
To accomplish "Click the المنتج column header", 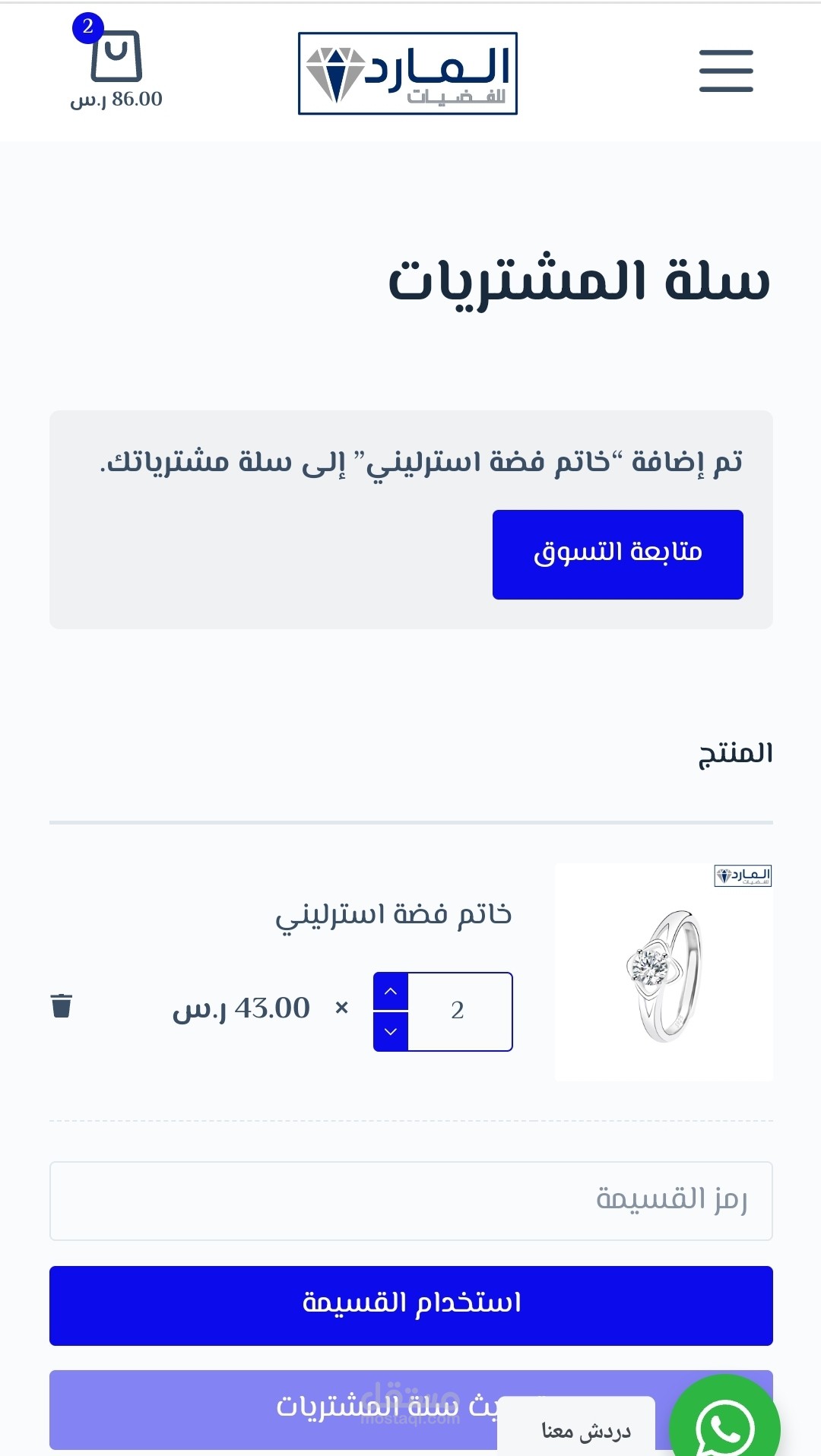I will 735,753.
